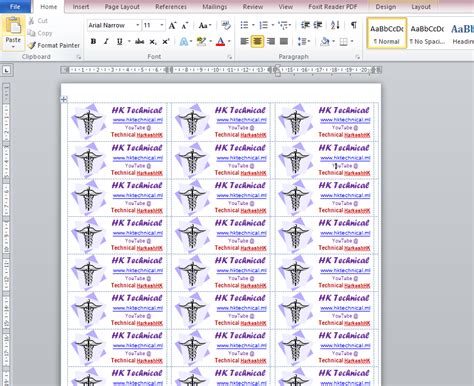Open the Table Tools Design tab

tap(386, 7)
